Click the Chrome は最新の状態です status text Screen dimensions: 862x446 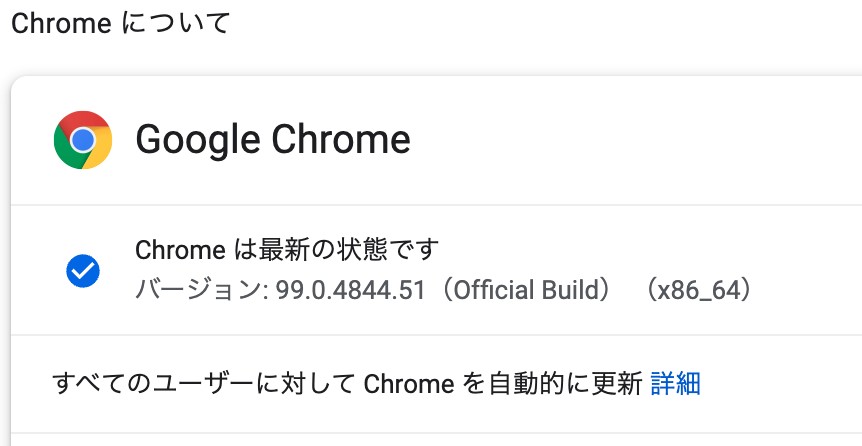tap(287, 250)
